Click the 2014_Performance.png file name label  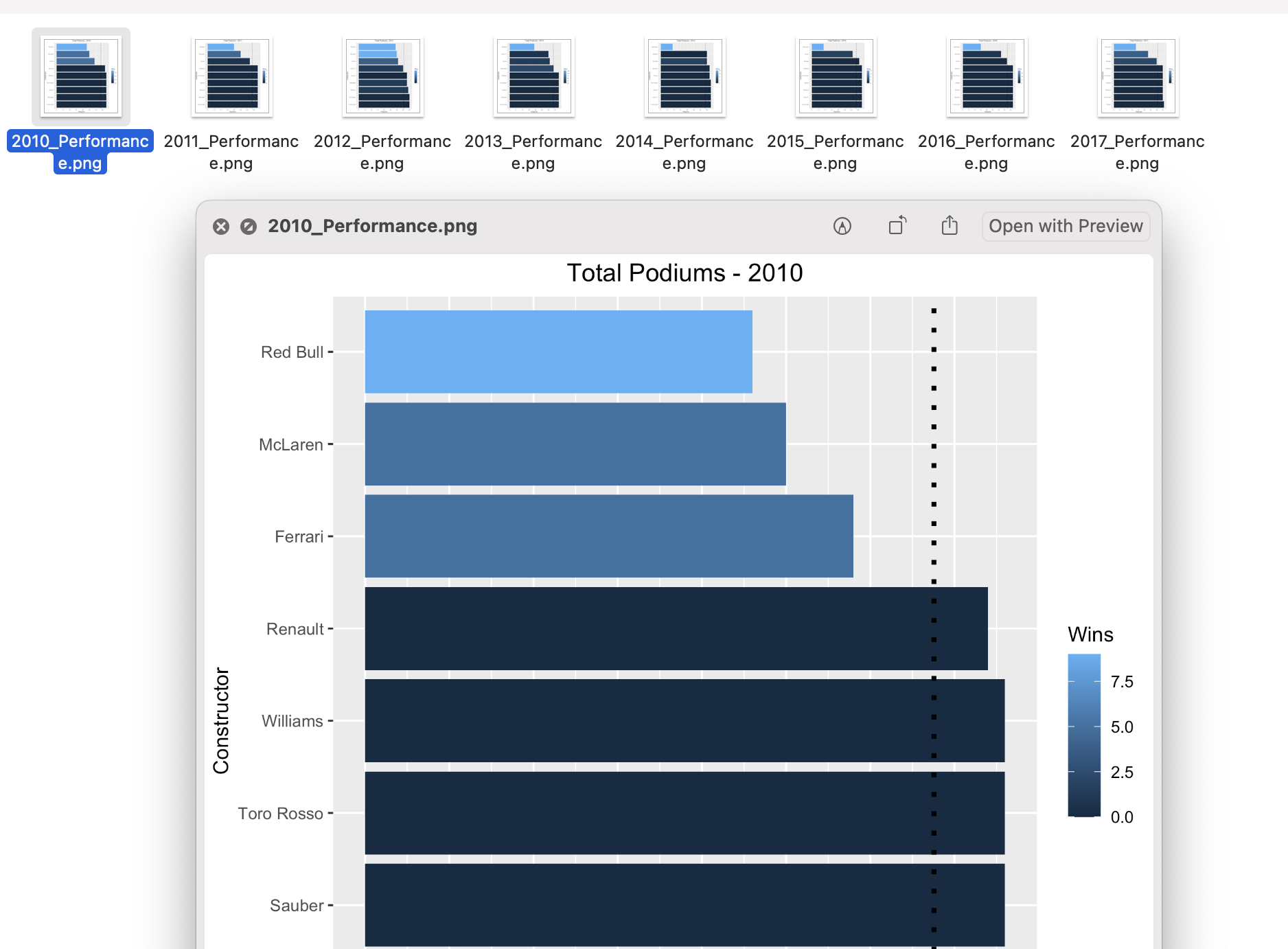pyautogui.click(x=685, y=152)
